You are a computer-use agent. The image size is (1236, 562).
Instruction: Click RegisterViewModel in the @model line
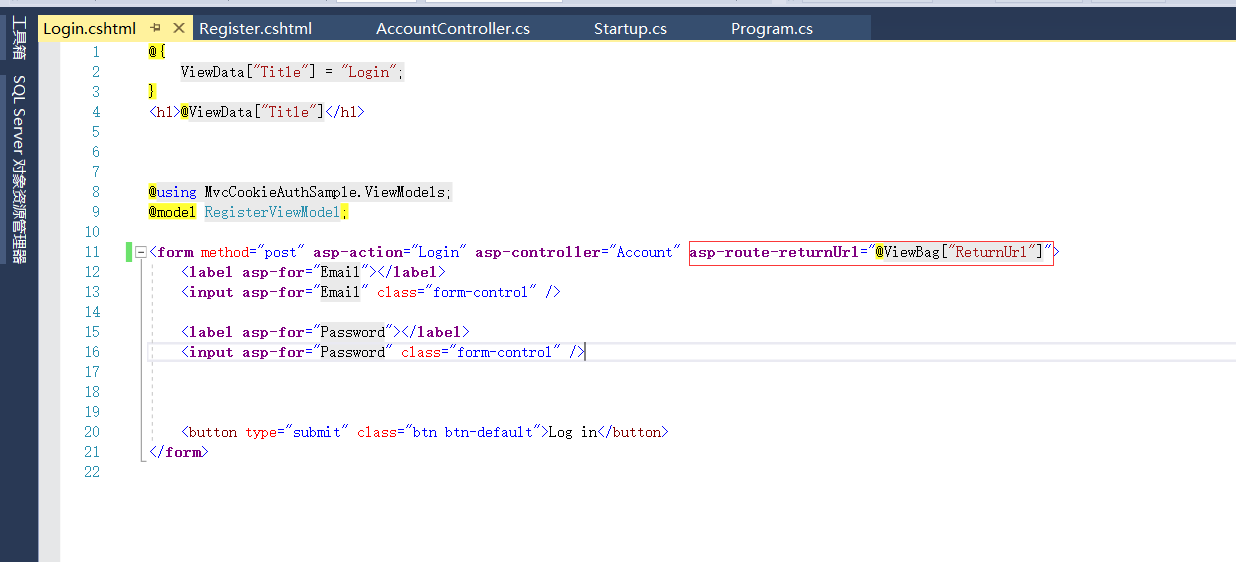point(272,212)
